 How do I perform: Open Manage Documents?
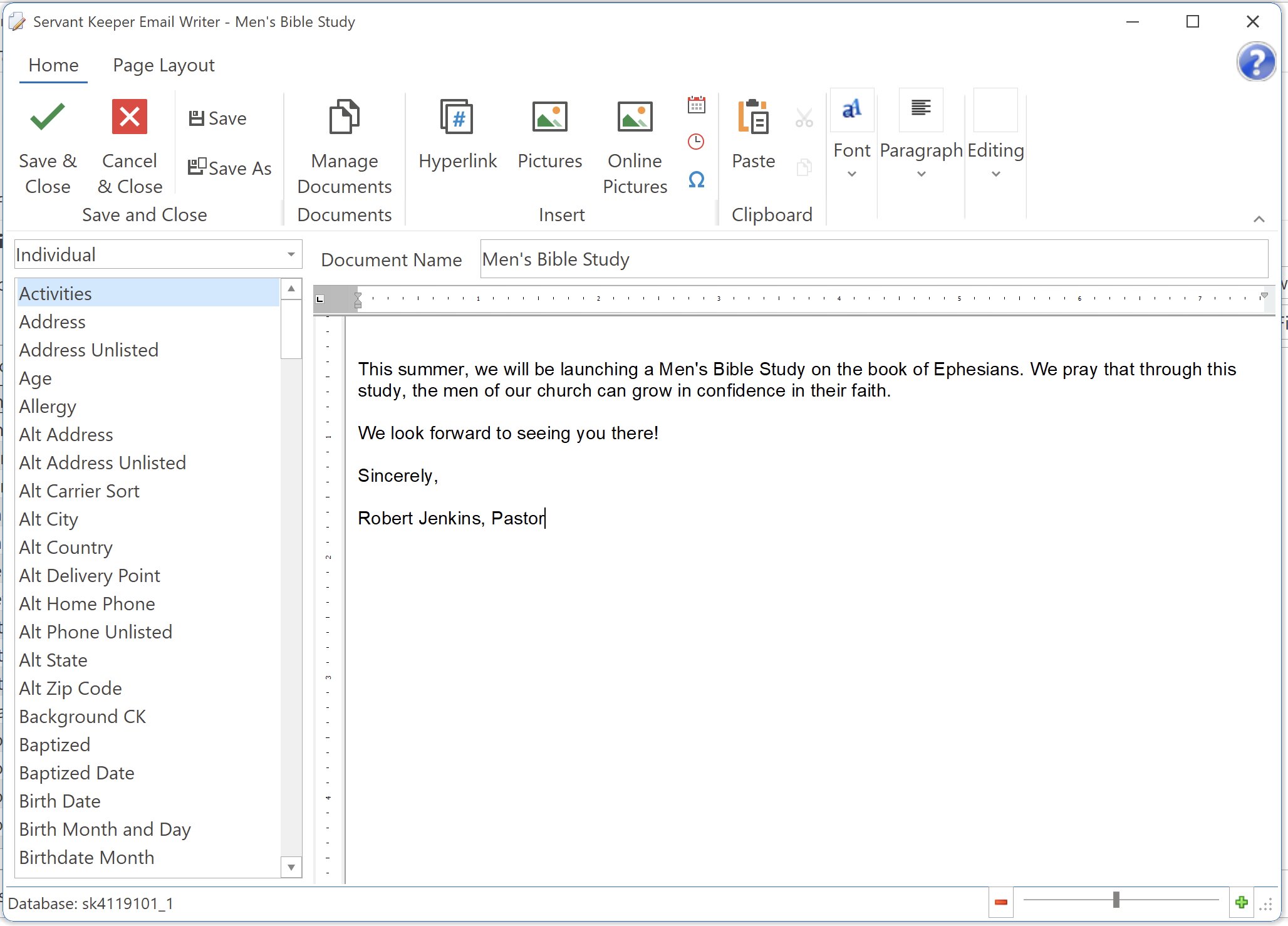pyautogui.click(x=344, y=144)
